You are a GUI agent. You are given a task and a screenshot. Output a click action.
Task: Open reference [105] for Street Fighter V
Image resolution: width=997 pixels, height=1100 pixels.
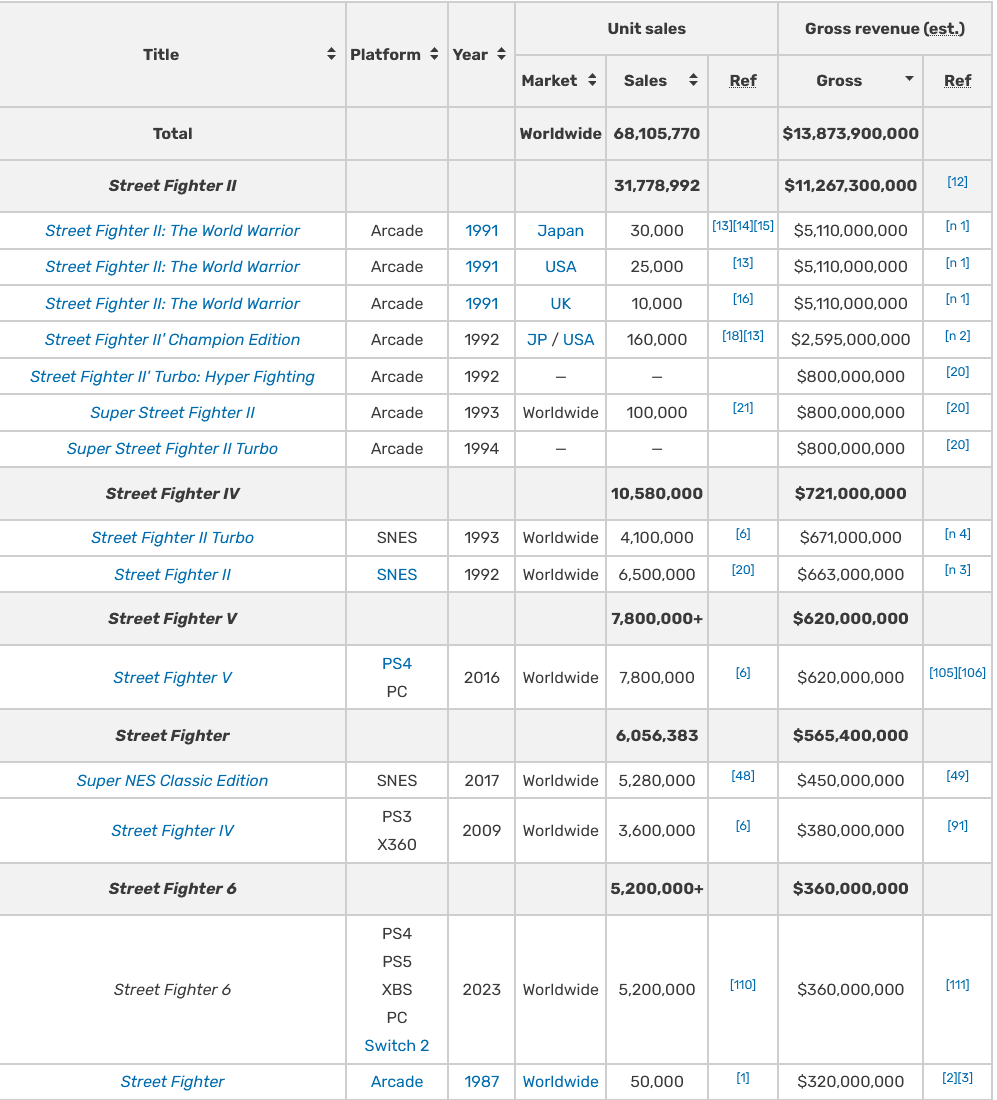943,673
